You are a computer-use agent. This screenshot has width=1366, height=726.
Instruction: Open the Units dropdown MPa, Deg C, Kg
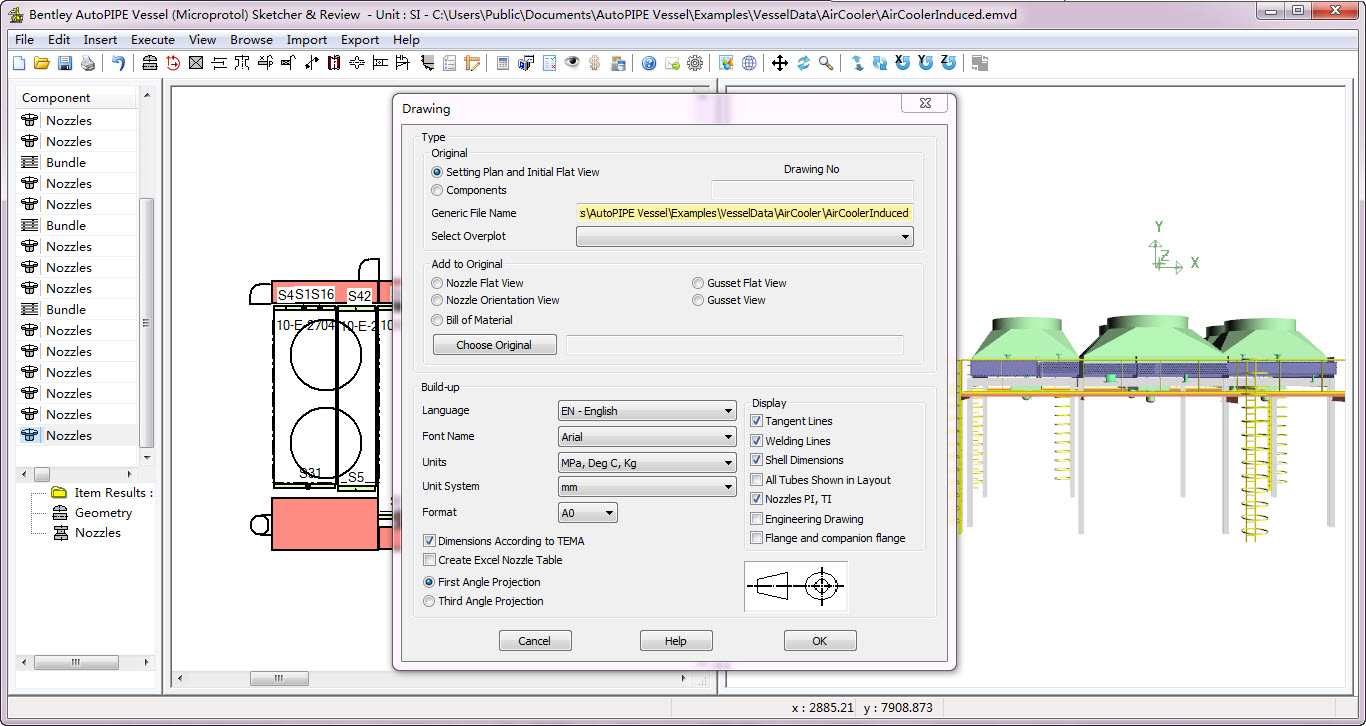coord(647,463)
